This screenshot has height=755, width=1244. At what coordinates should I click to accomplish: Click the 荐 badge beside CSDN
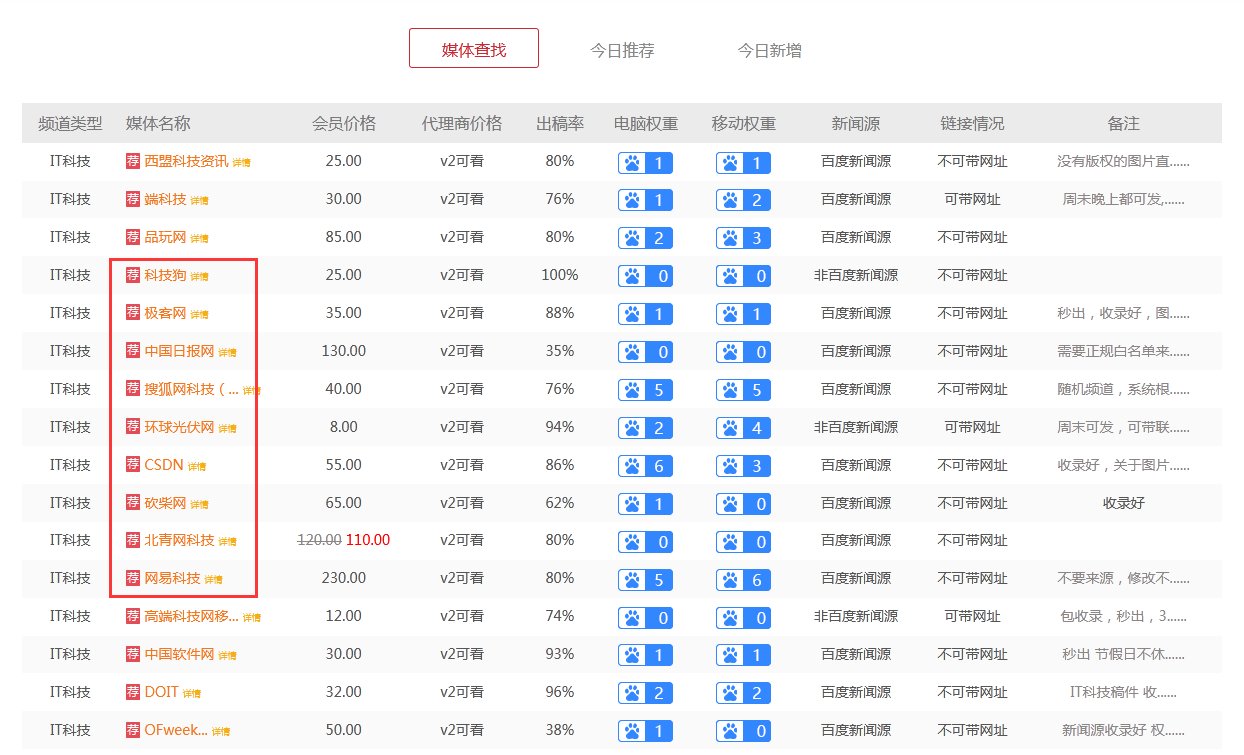[132, 464]
